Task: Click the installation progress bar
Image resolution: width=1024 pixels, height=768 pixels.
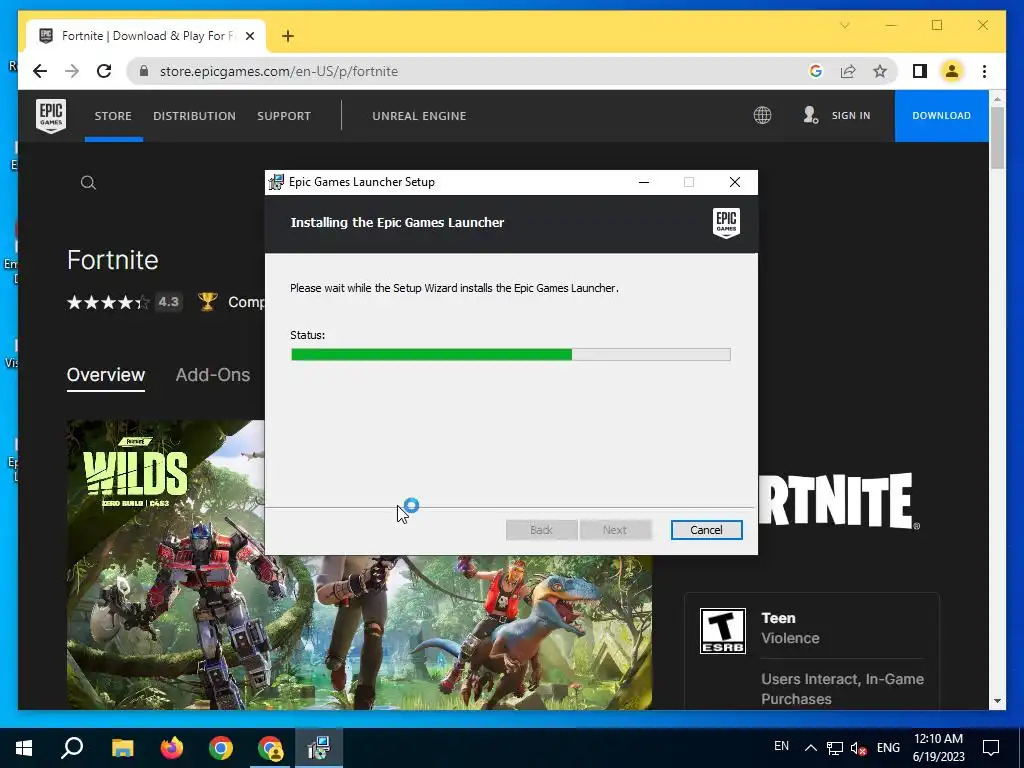Action: [x=510, y=355]
